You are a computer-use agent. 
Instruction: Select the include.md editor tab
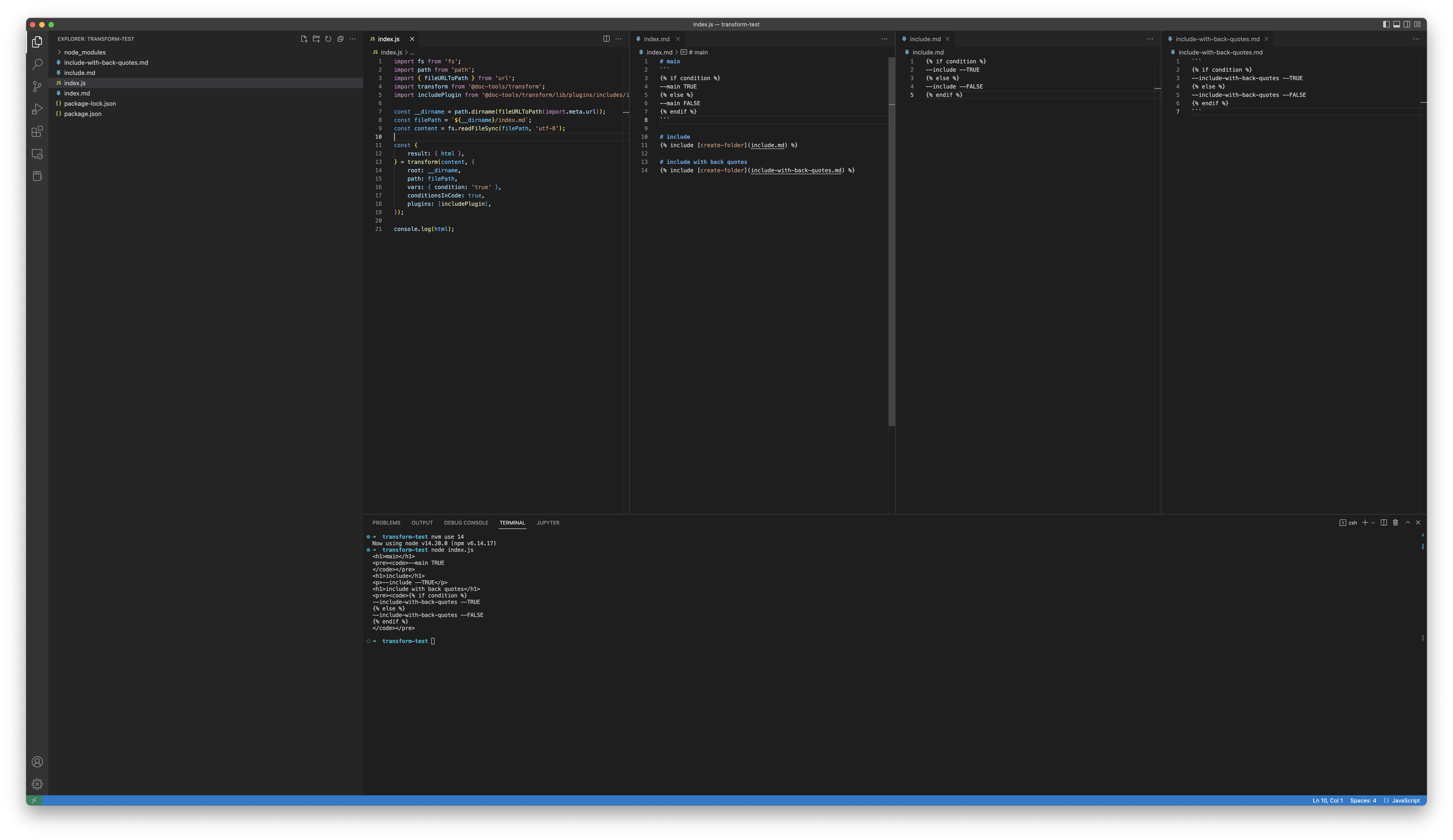(x=925, y=39)
